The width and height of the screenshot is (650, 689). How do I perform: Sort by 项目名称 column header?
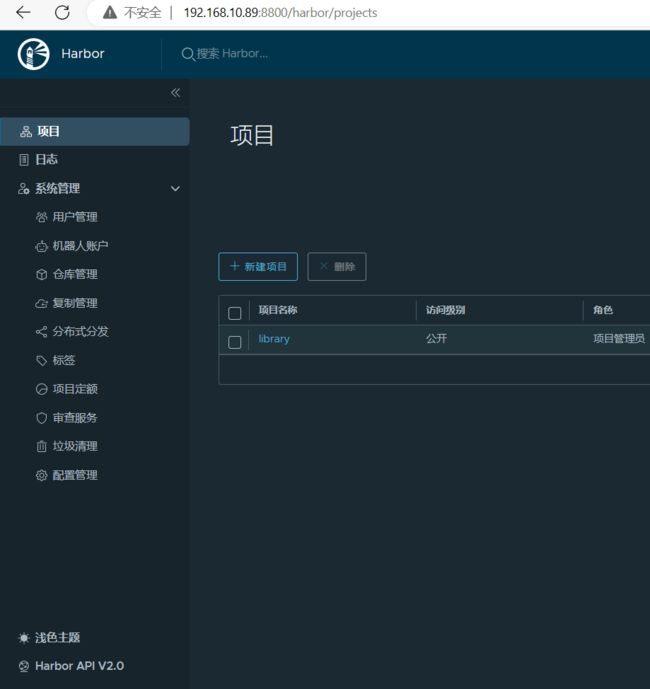pyautogui.click(x=278, y=310)
